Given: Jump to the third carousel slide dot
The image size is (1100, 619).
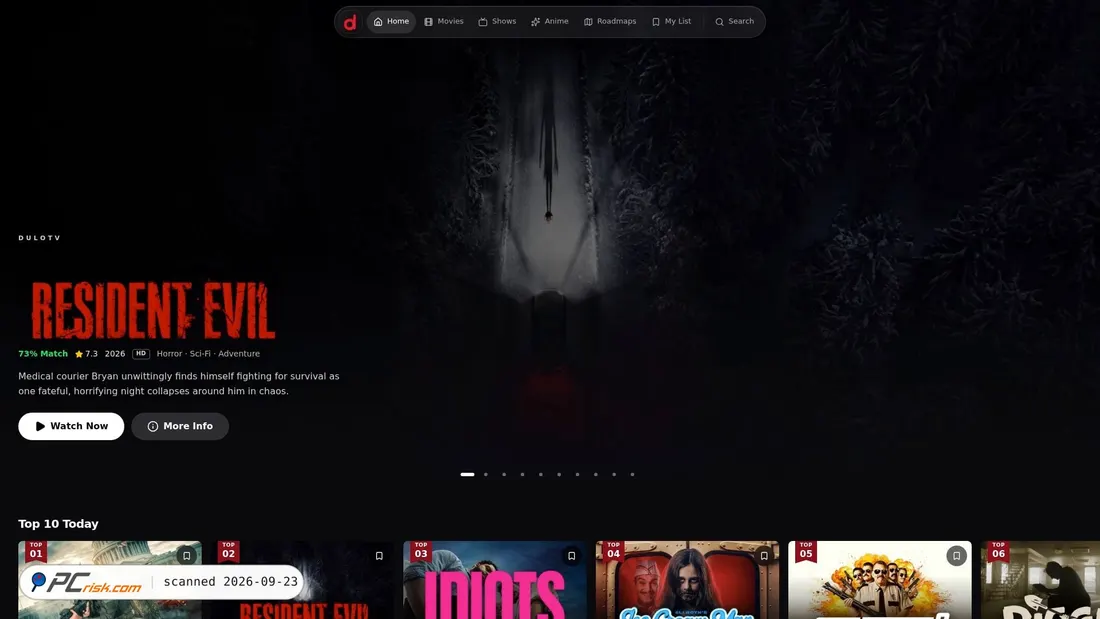Looking at the screenshot, I should pos(504,474).
